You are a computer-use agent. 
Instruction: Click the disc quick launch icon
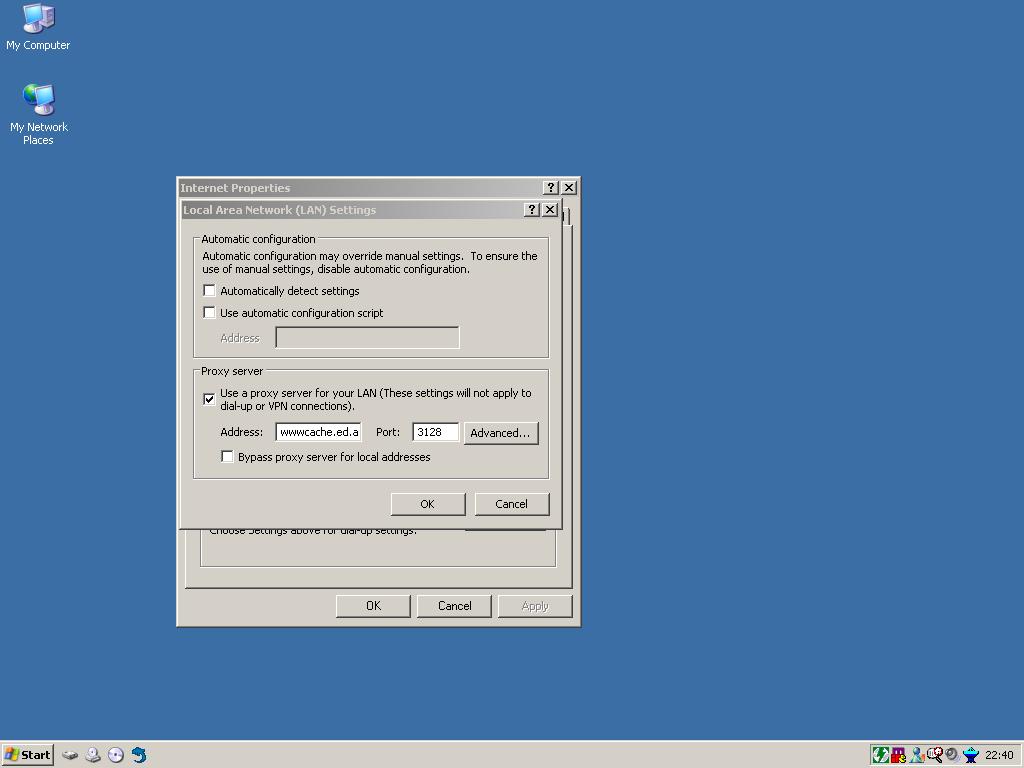116,755
